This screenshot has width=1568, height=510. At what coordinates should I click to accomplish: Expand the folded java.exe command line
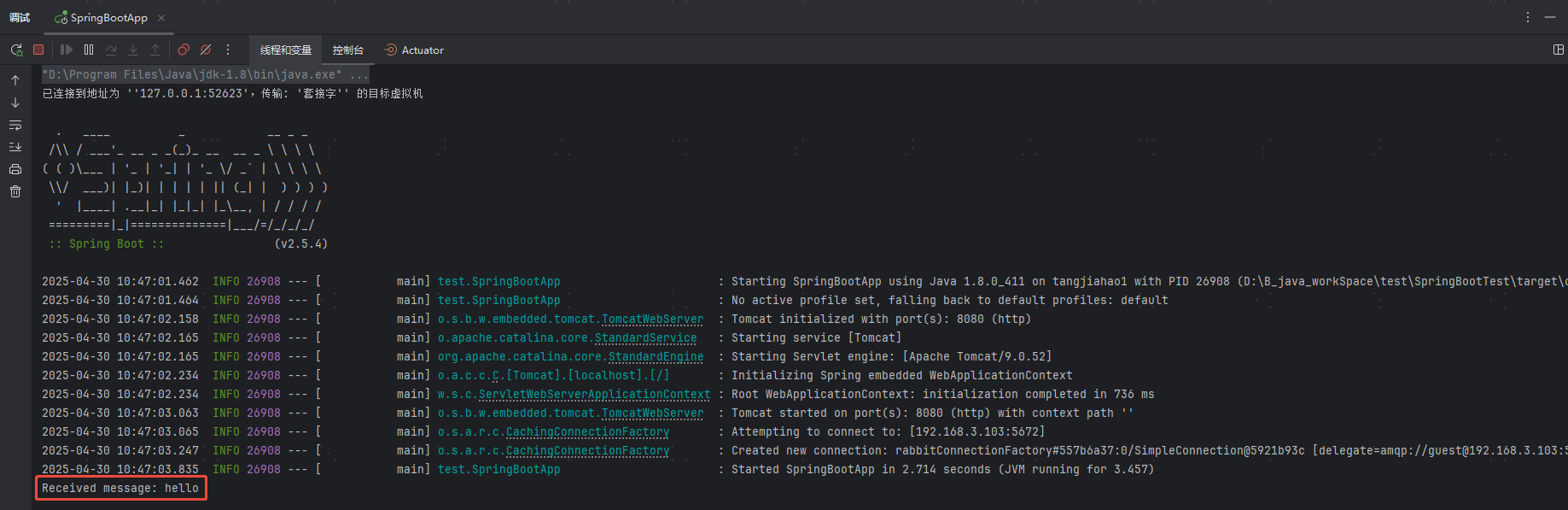click(205, 74)
